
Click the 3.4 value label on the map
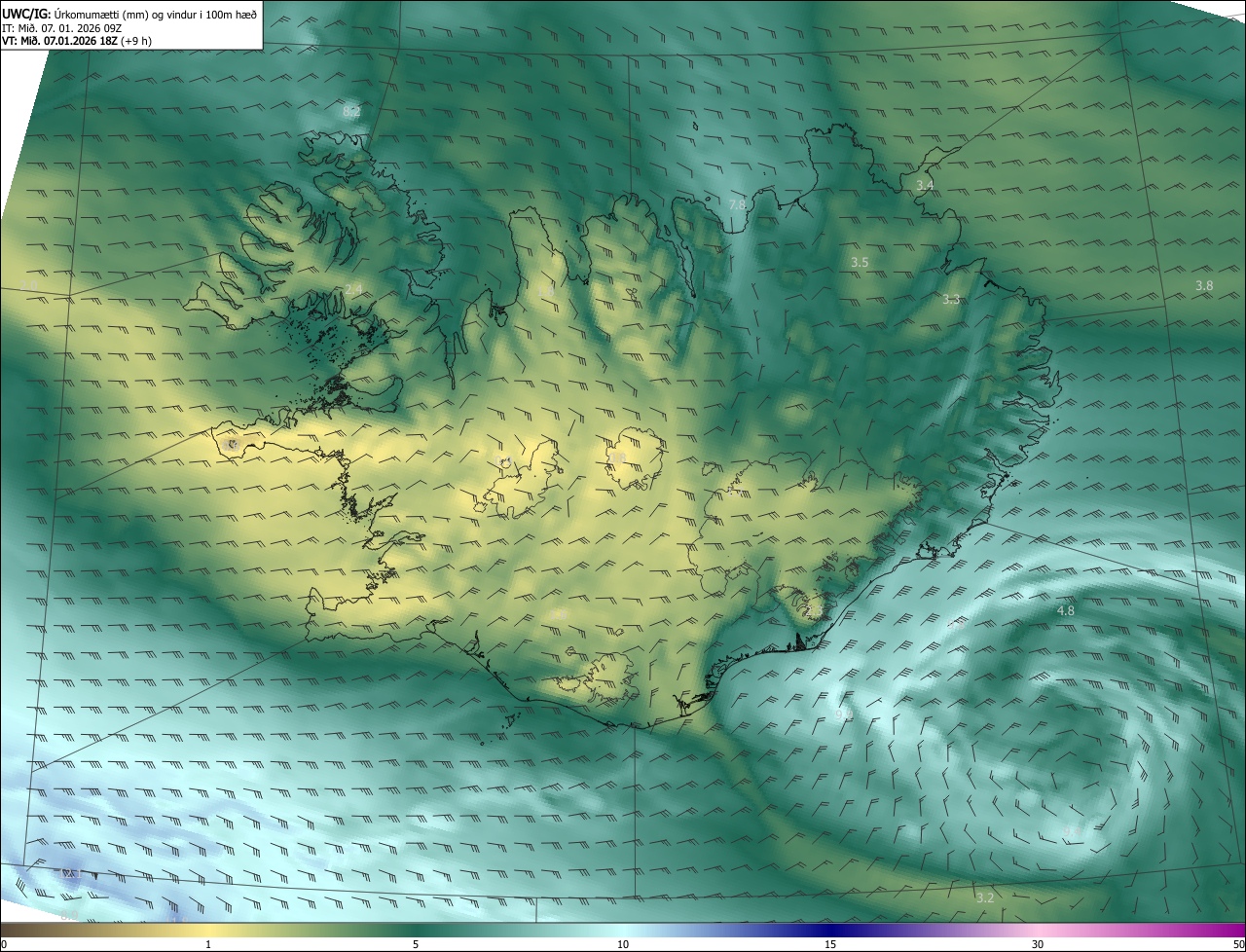(925, 185)
